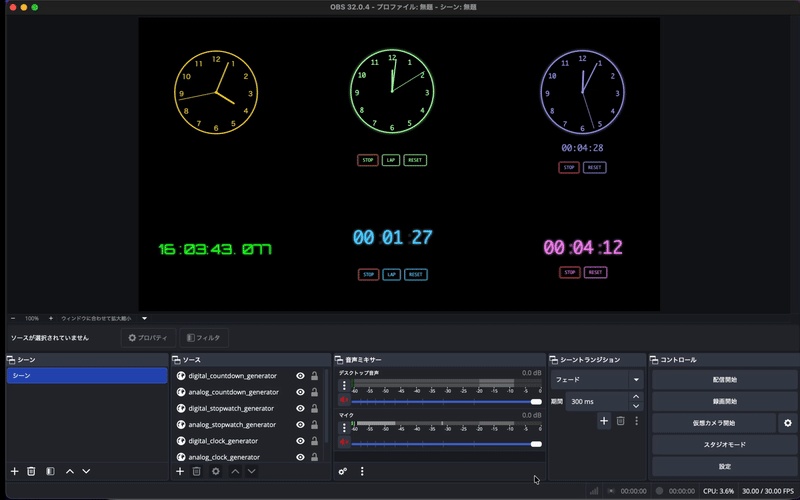Hide the digital_clock_generator source

pyautogui.click(x=301, y=441)
